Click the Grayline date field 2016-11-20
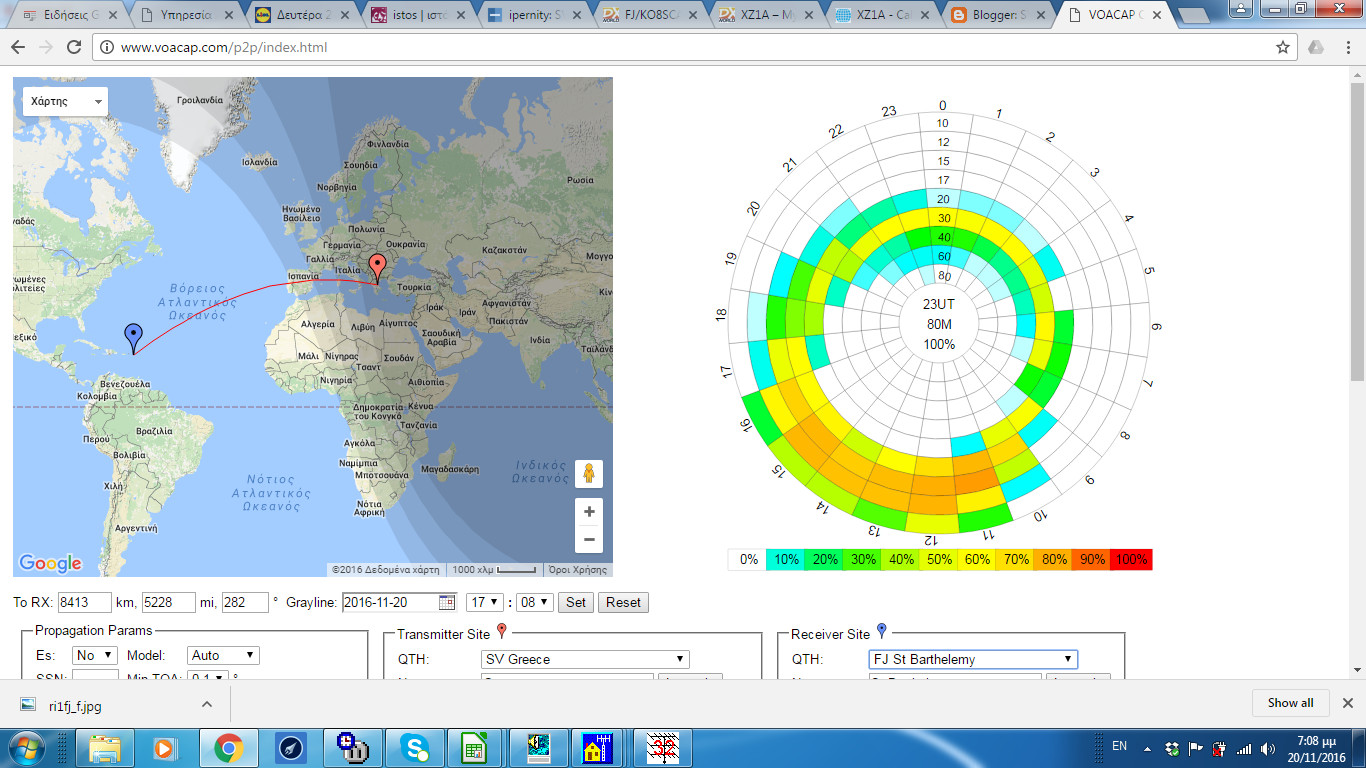This screenshot has height=768, width=1366. coord(390,602)
